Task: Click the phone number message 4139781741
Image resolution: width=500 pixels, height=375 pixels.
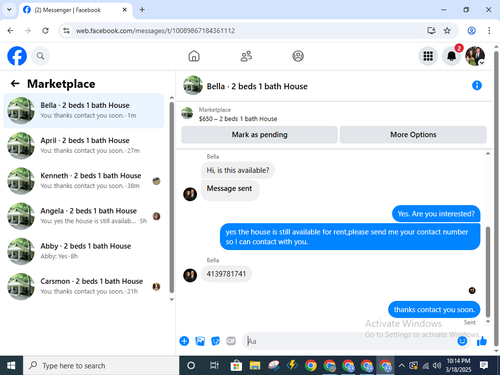Action: 226,274
